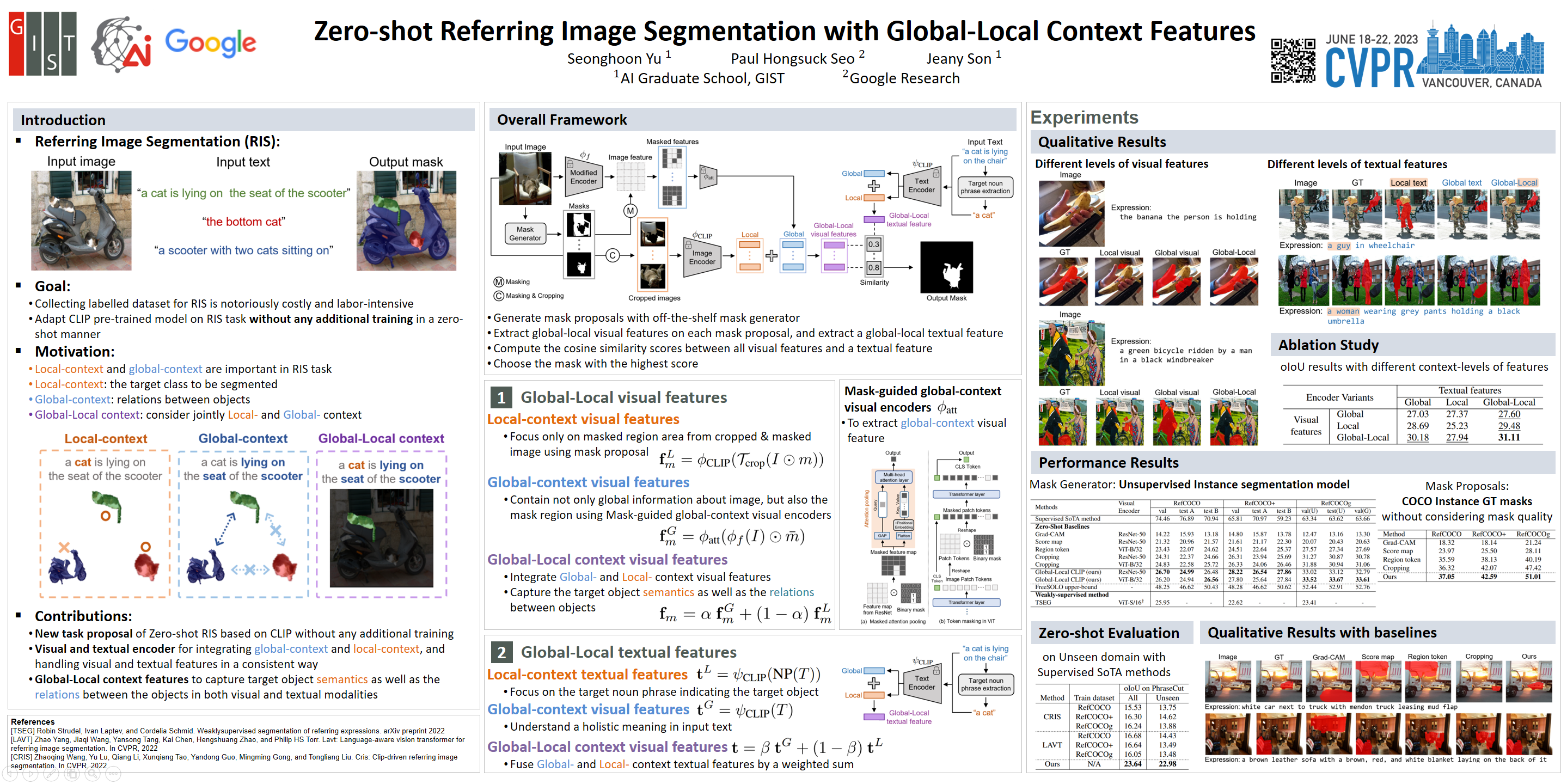Viewport: 1567px width, 784px height.
Task: Click the Google logo in the header
Action: (211, 42)
